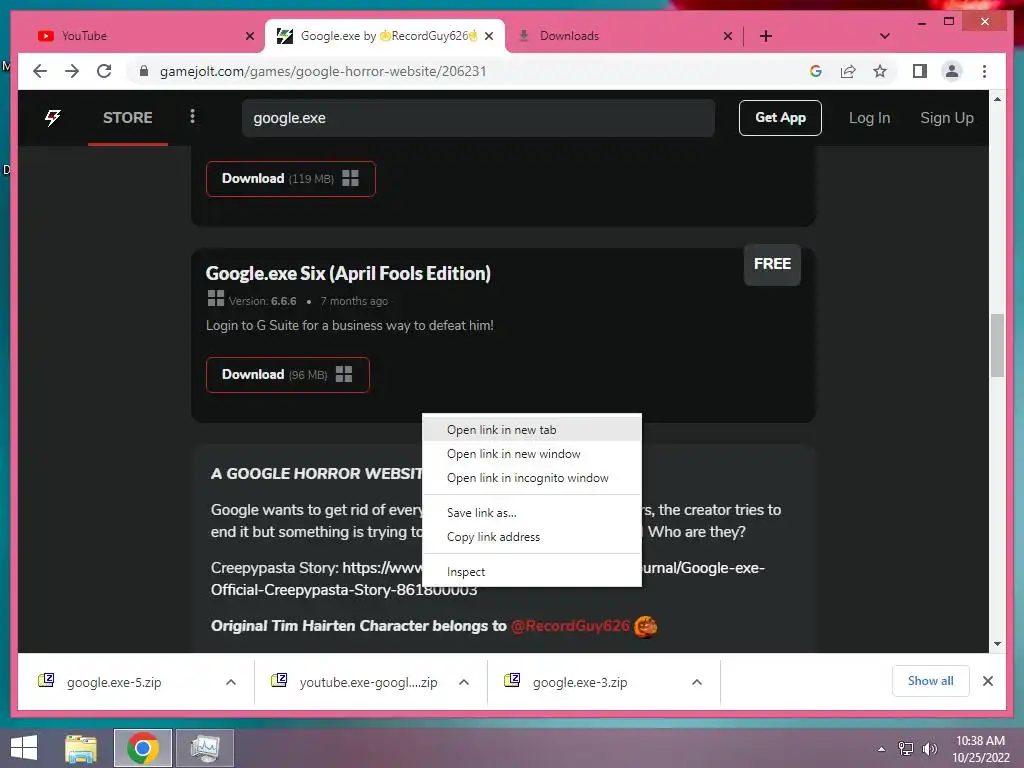This screenshot has height=768, width=1024.
Task: Click the FREE price badge
Action: tap(772, 264)
